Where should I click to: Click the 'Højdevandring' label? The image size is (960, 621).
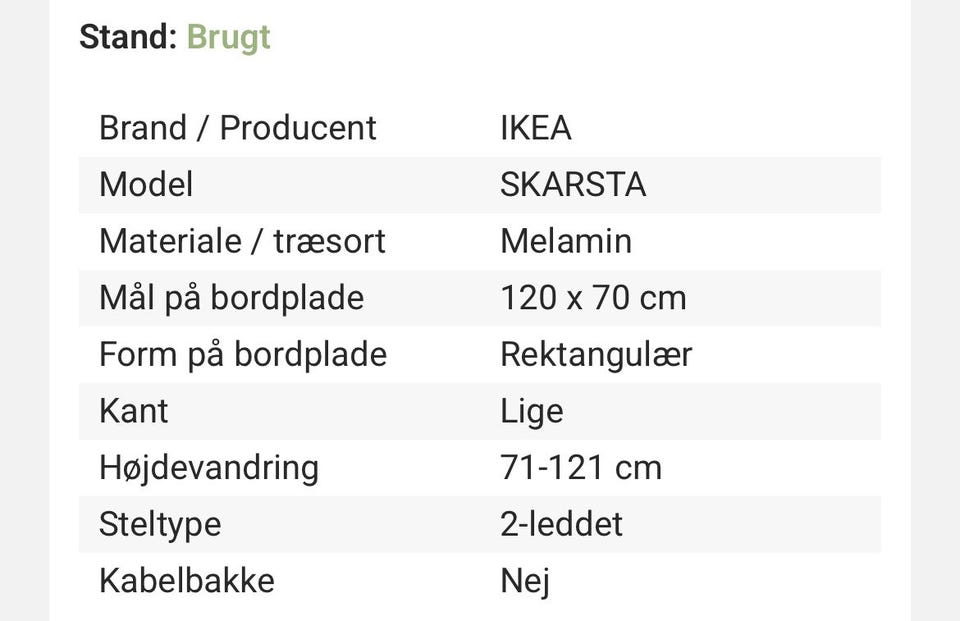pyautogui.click(x=209, y=467)
